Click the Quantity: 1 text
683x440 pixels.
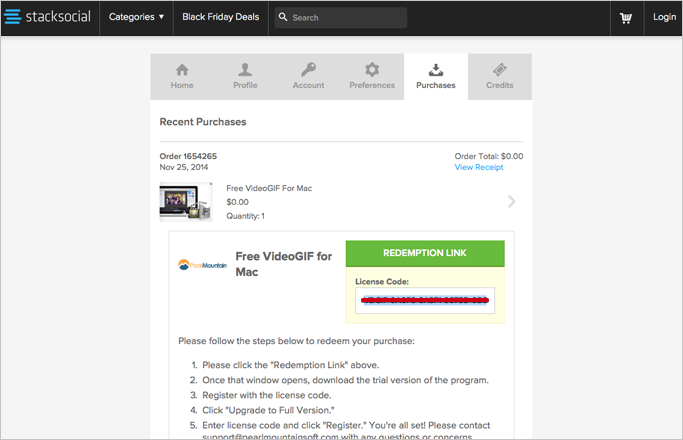(245, 216)
